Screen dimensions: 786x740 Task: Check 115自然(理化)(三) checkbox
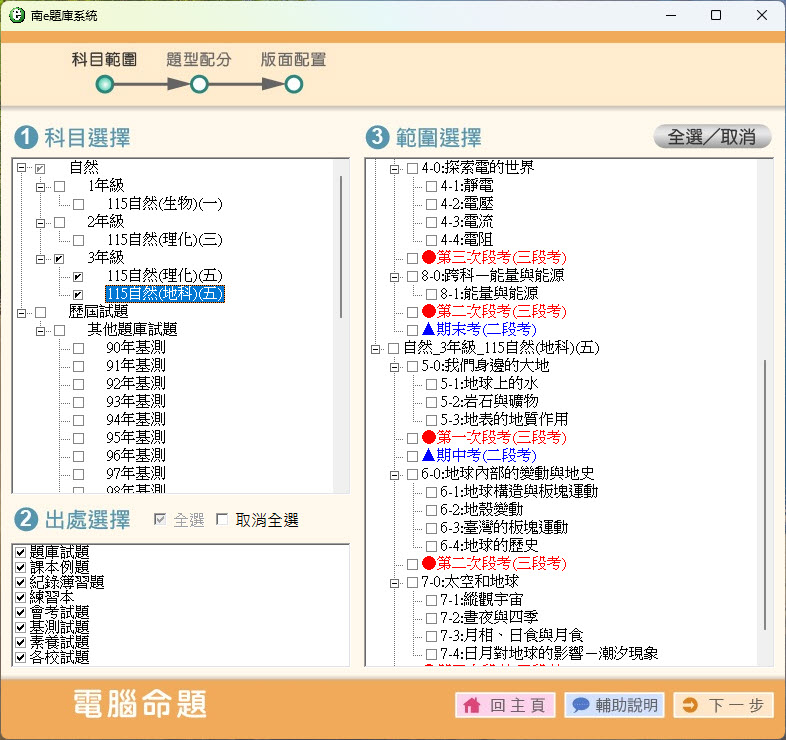[x=78, y=240]
